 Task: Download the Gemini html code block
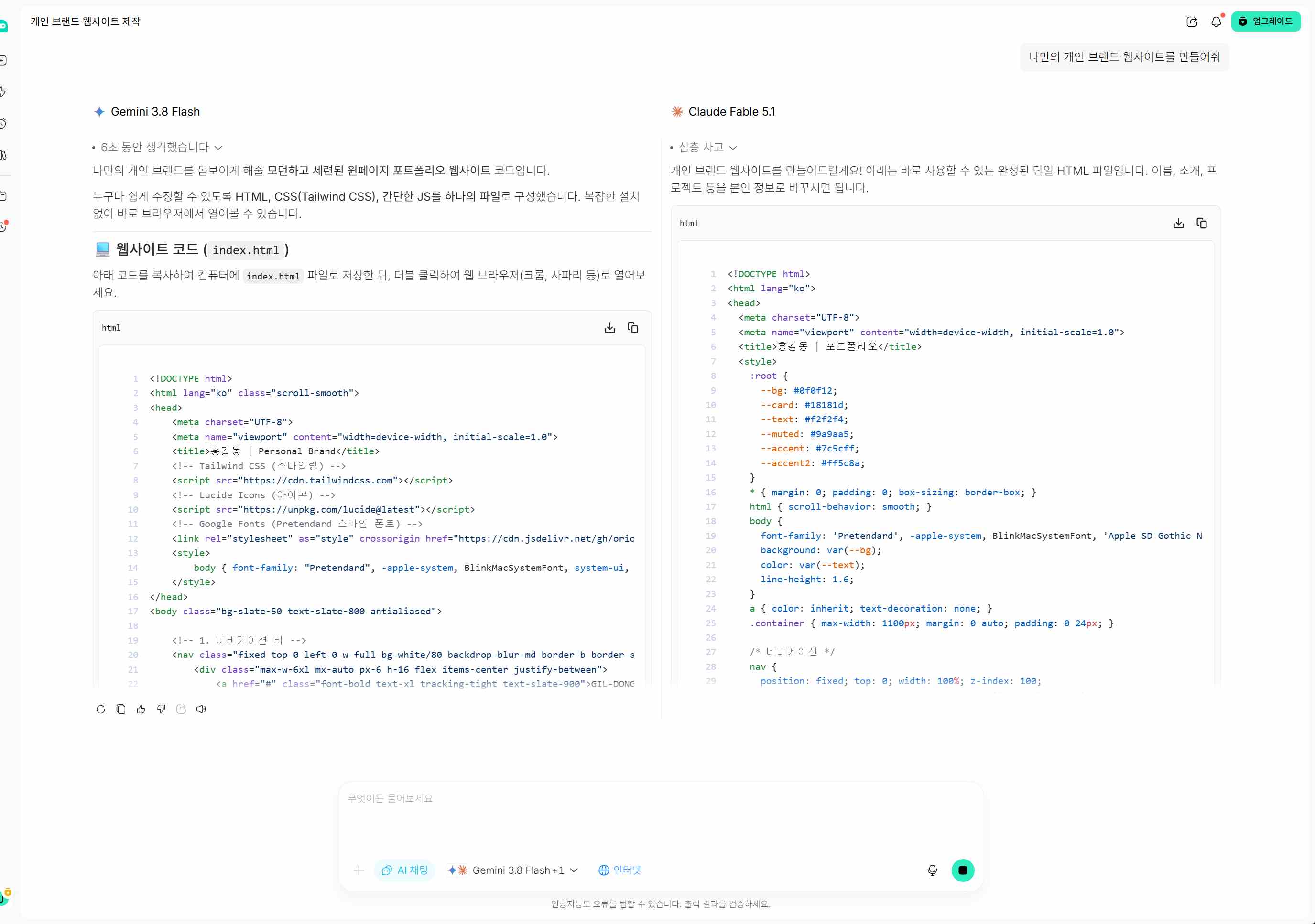tap(610, 328)
